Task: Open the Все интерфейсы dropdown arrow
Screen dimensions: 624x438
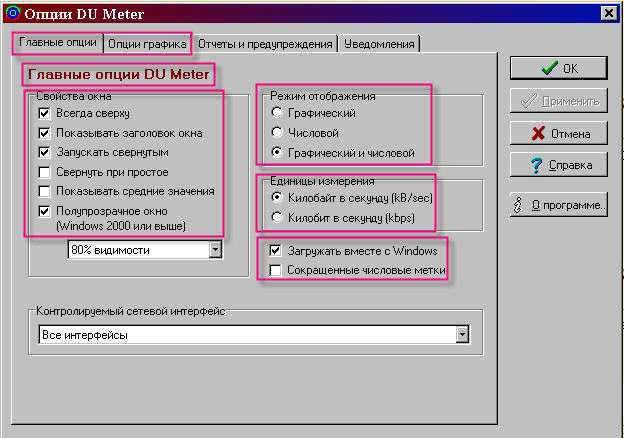Action: pos(462,335)
